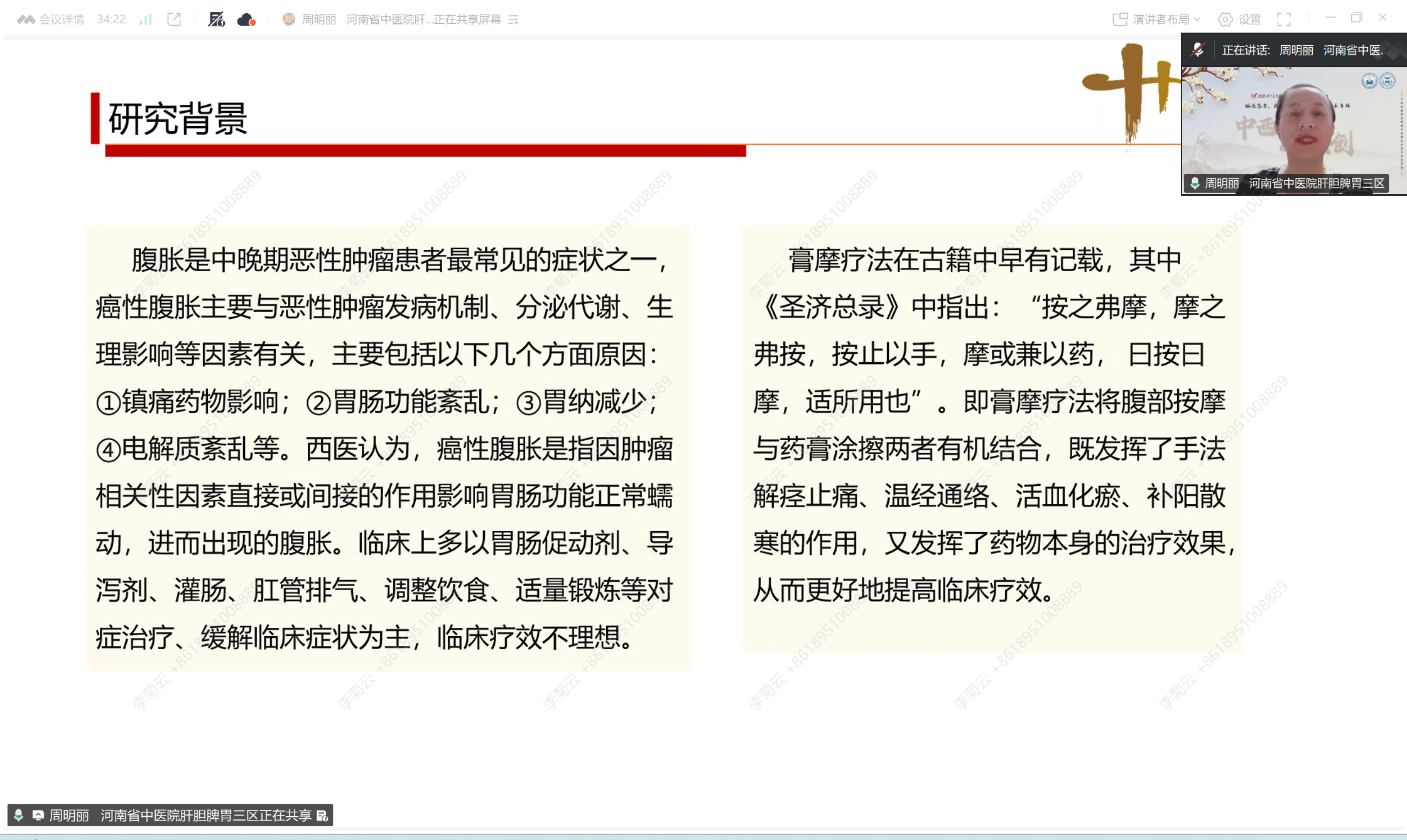
Task: Click the green network signal bars icon
Action: [x=146, y=19]
